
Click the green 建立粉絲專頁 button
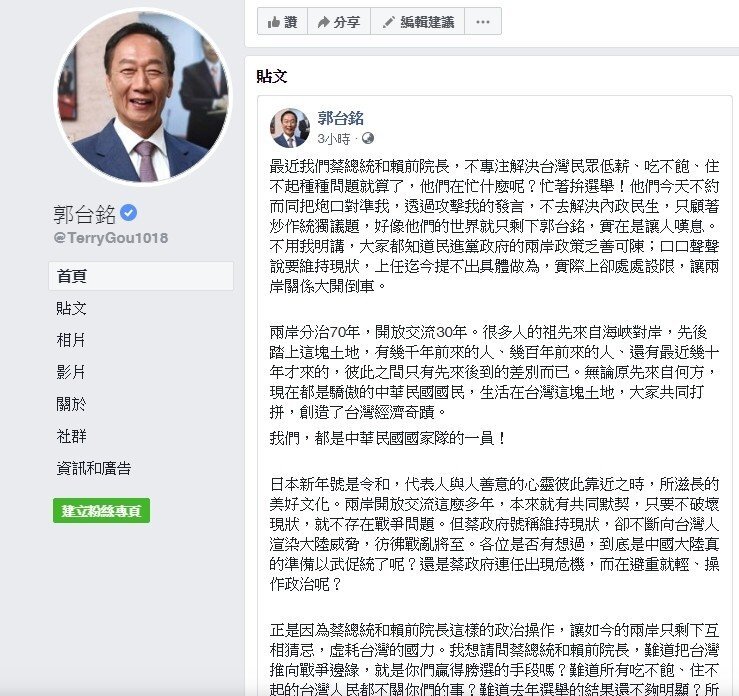pos(101,510)
